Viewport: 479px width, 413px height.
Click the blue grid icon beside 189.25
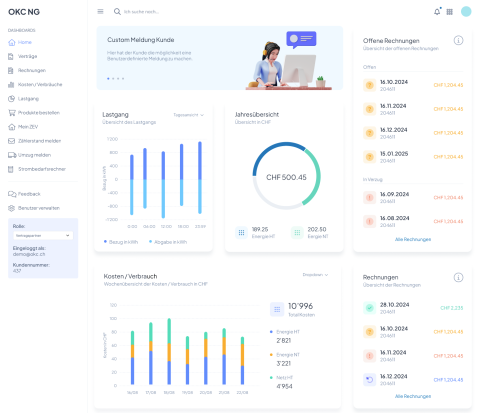coord(241,232)
